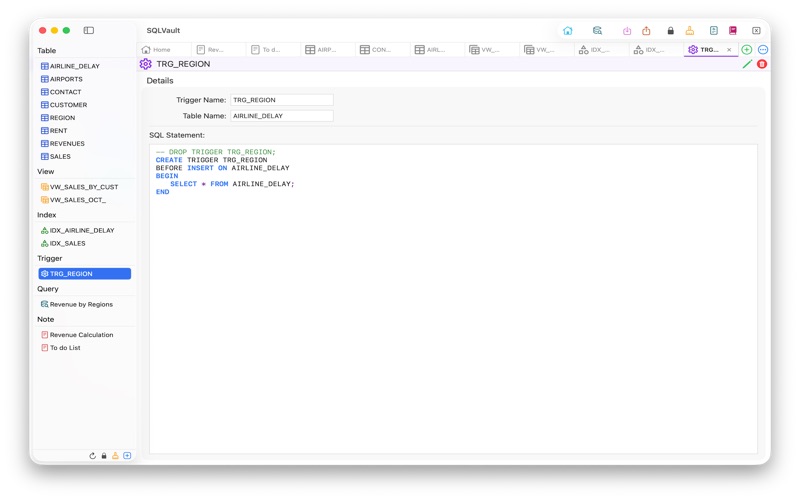Image resolution: width=800 pixels, height=500 pixels.
Task: Click the Table section header in sidebar
Action: (x=46, y=51)
